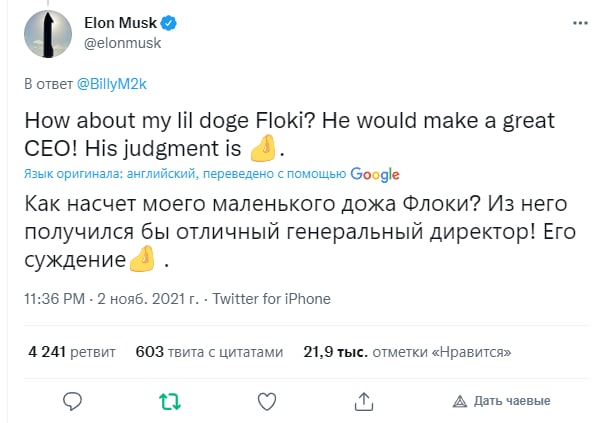This screenshot has width=601, height=423.
Task: Click the share upload icon
Action: pyautogui.click(x=365, y=400)
